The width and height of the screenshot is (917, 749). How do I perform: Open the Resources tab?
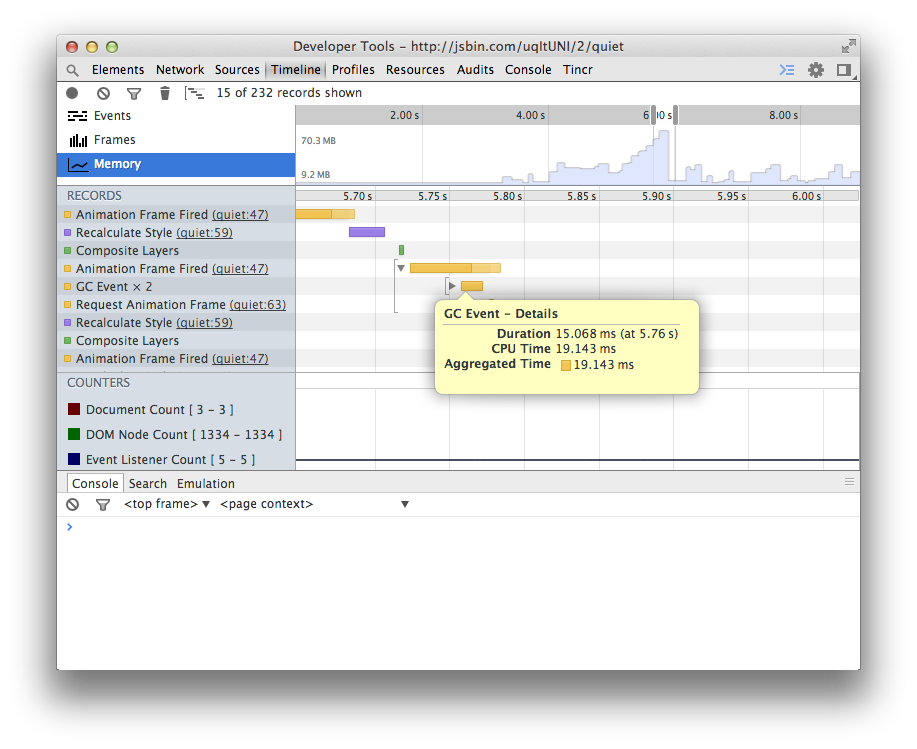tap(415, 70)
